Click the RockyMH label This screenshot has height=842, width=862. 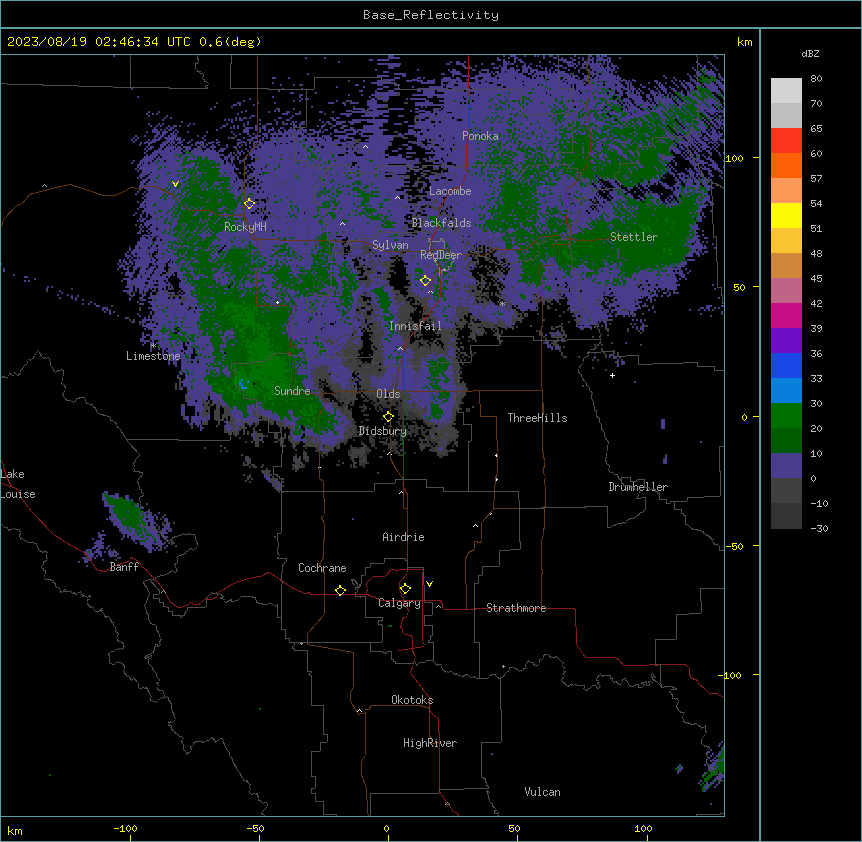tap(245, 227)
